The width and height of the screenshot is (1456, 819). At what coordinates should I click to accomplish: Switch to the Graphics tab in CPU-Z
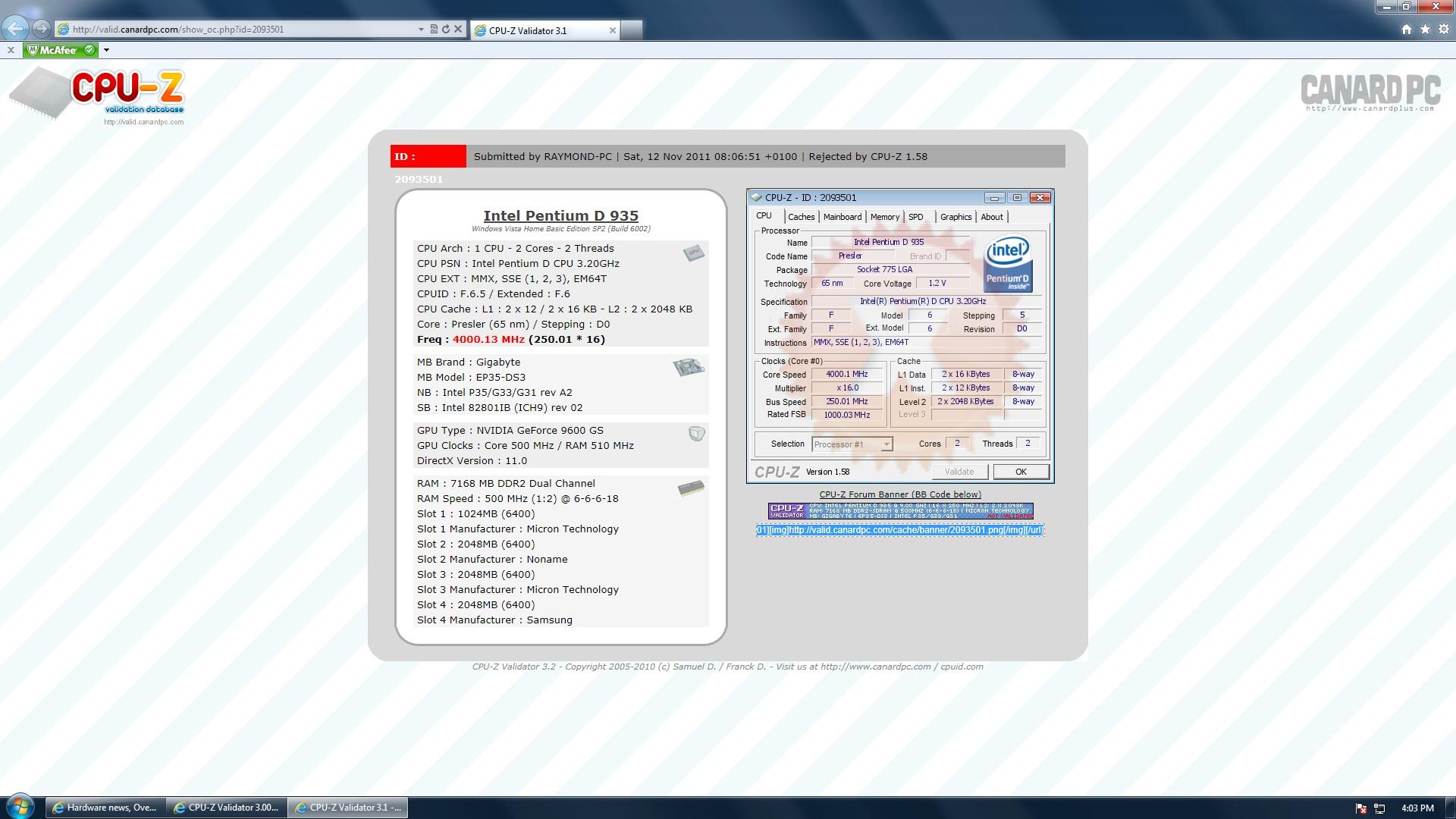(955, 217)
